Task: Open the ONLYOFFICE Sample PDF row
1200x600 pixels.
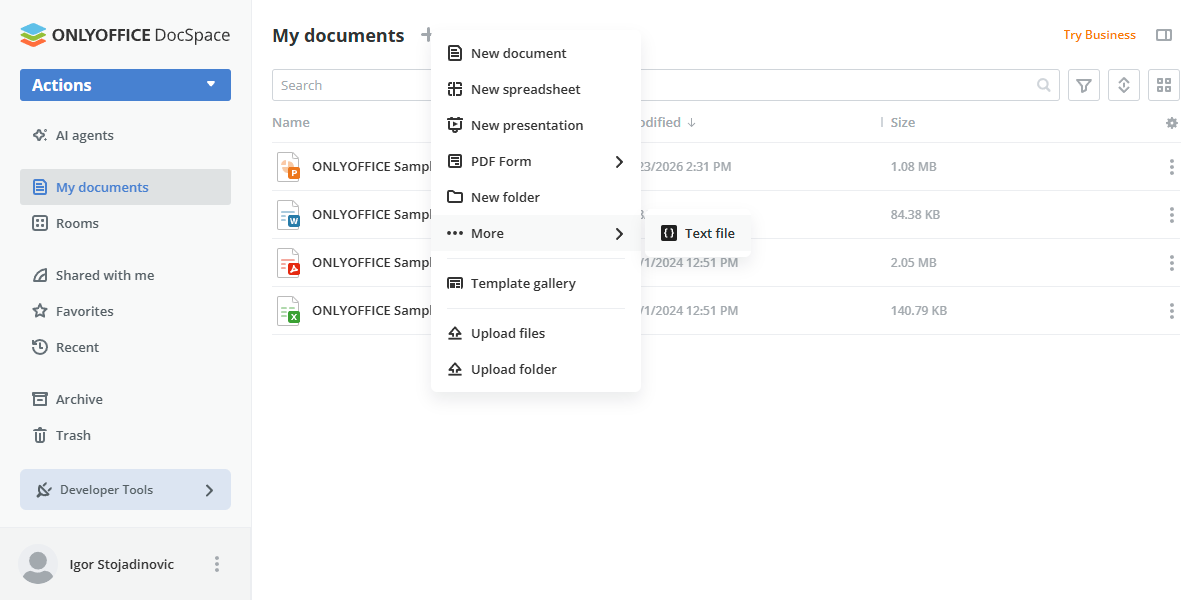Action: pyautogui.click(x=726, y=263)
